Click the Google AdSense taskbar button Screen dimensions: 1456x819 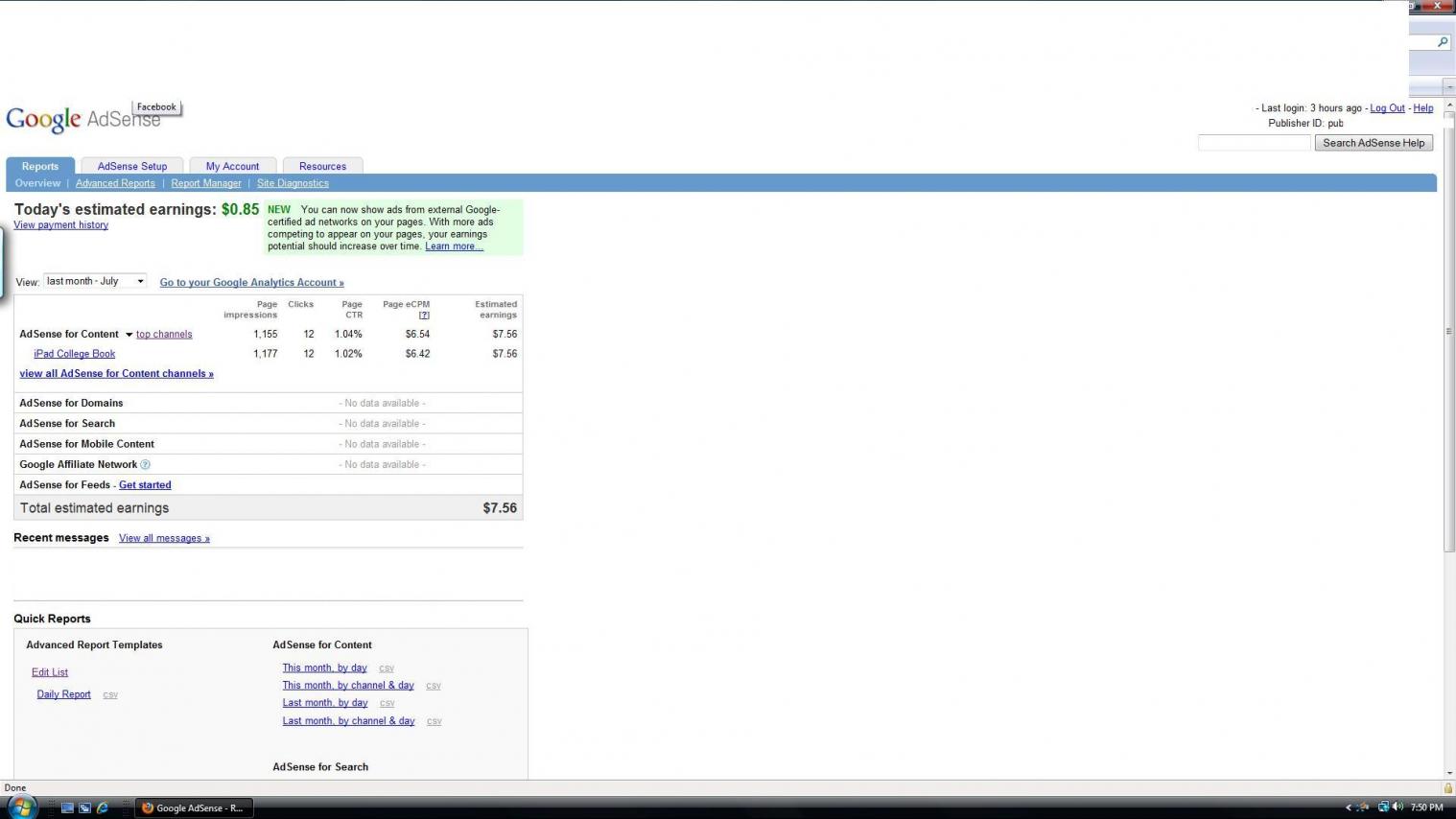click(193, 807)
